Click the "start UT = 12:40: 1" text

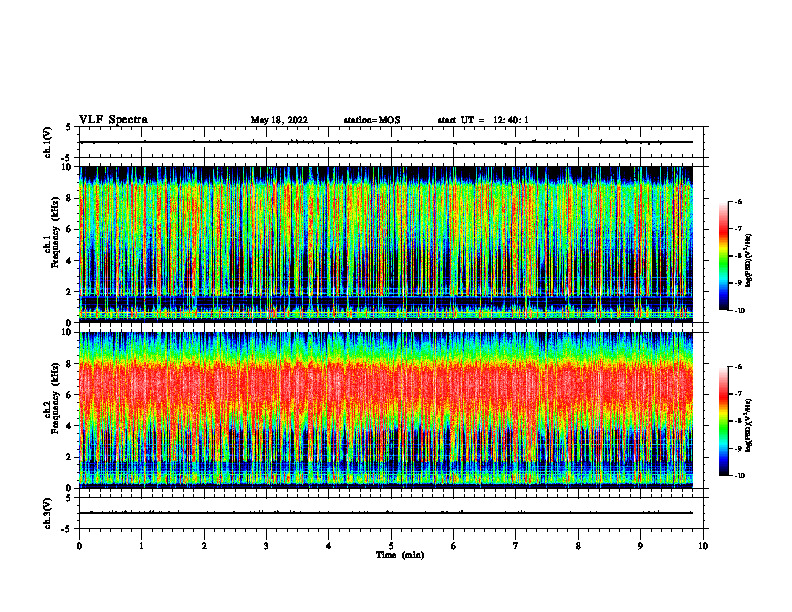tap(483, 120)
